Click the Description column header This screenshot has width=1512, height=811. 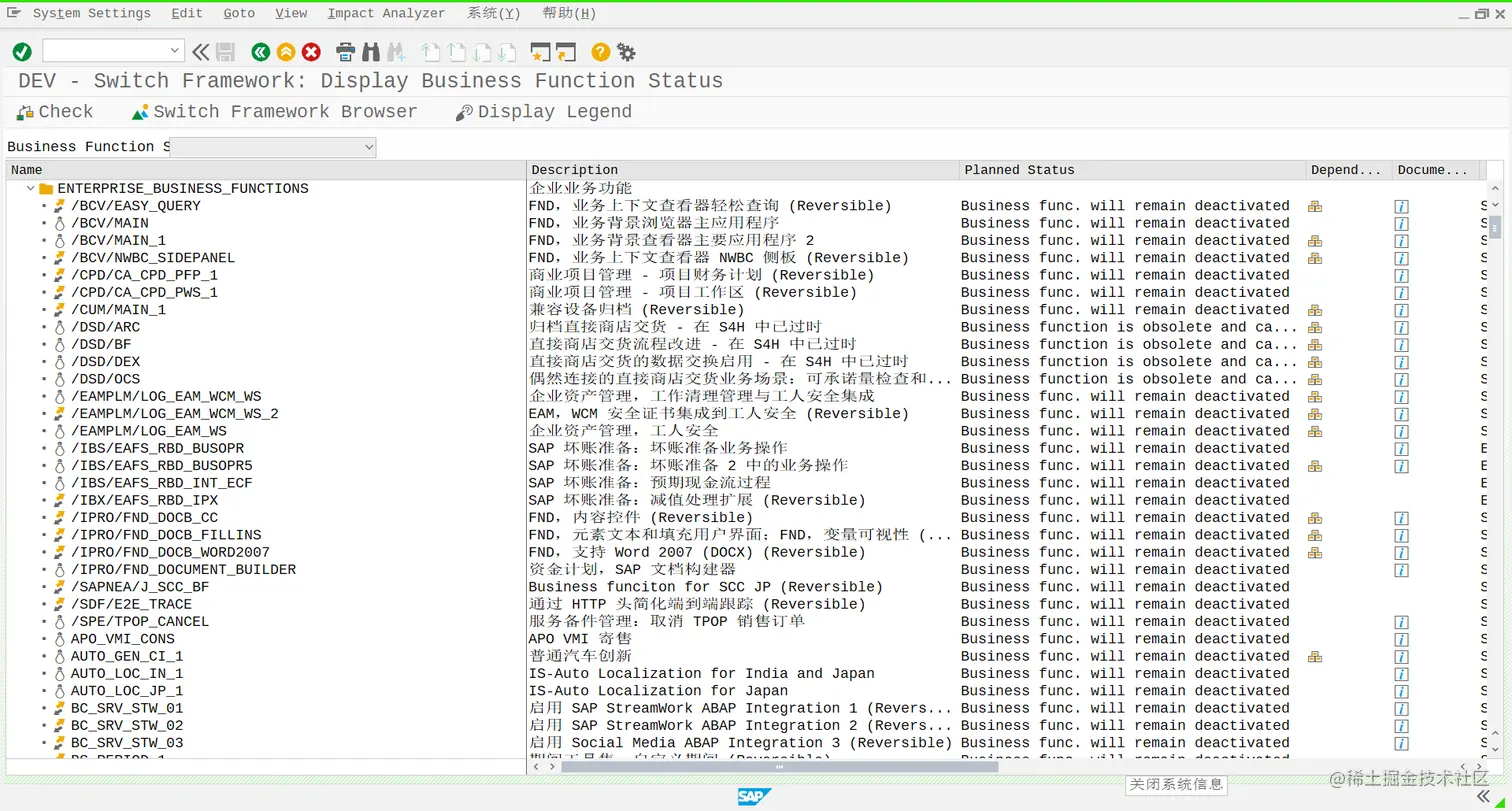tap(743, 170)
